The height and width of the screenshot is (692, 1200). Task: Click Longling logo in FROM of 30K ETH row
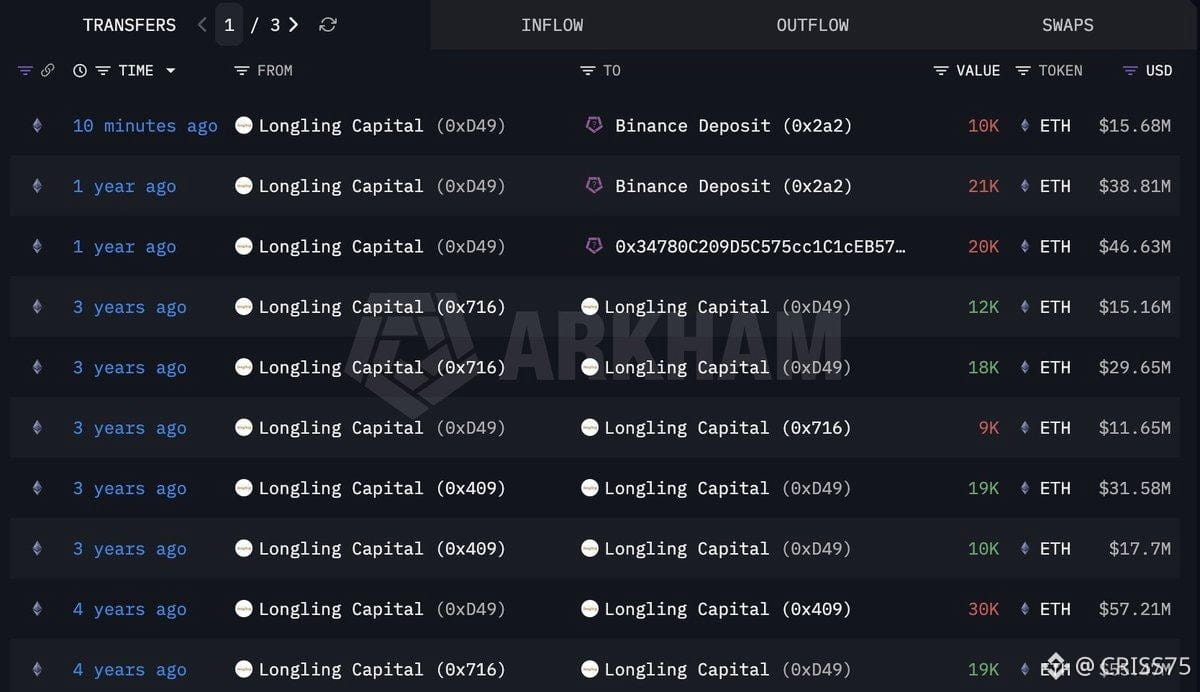pyautogui.click(x=243, y=609)
